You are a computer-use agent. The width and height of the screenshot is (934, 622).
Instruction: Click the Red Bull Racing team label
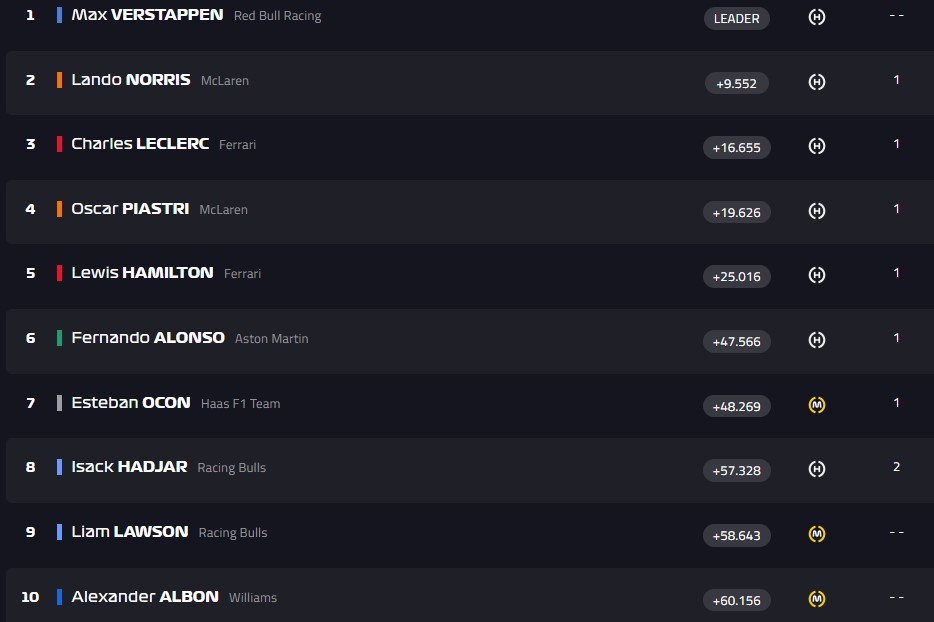pyautogui.click(x=277, y=16)
